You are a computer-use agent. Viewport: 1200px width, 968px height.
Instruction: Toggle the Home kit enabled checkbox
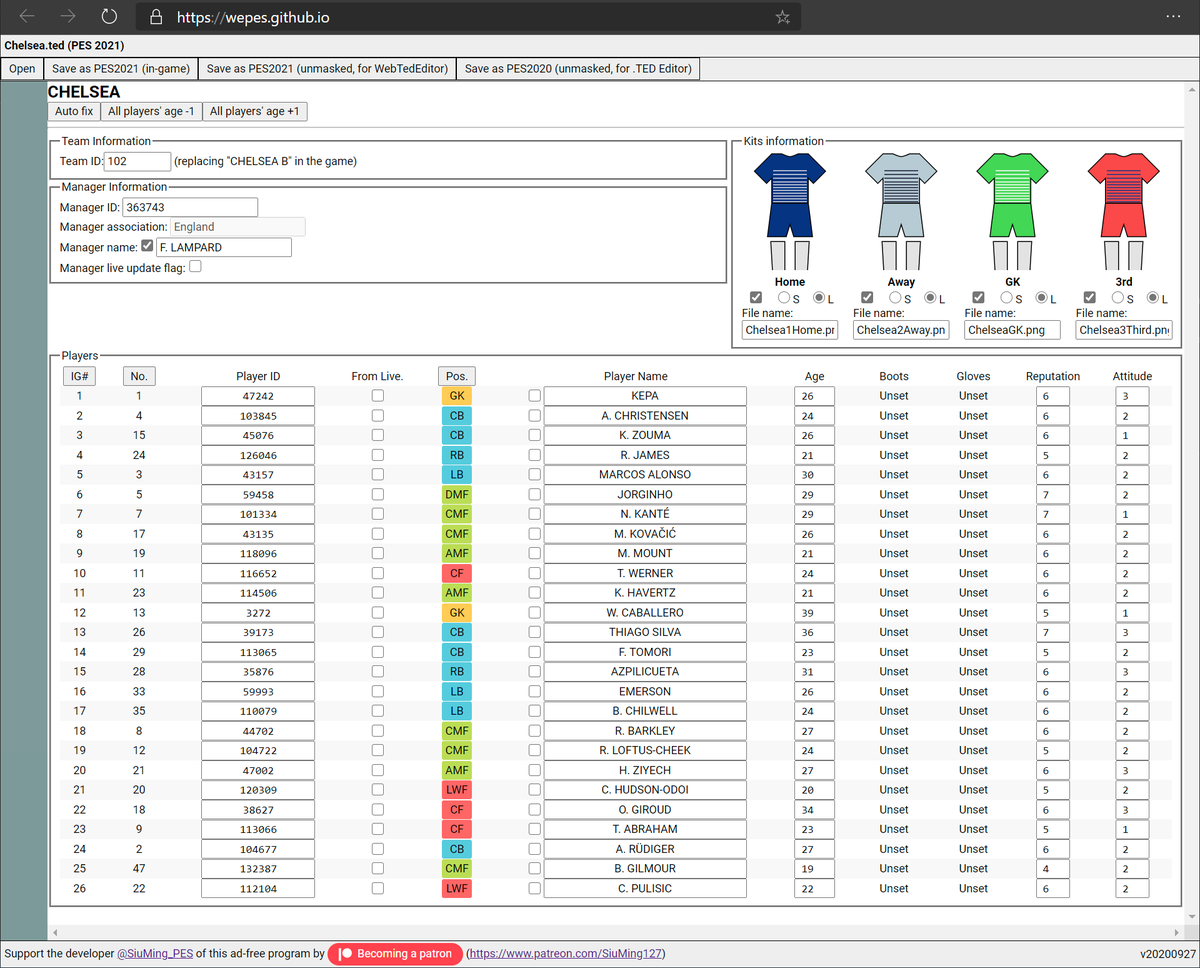point(756,298)
